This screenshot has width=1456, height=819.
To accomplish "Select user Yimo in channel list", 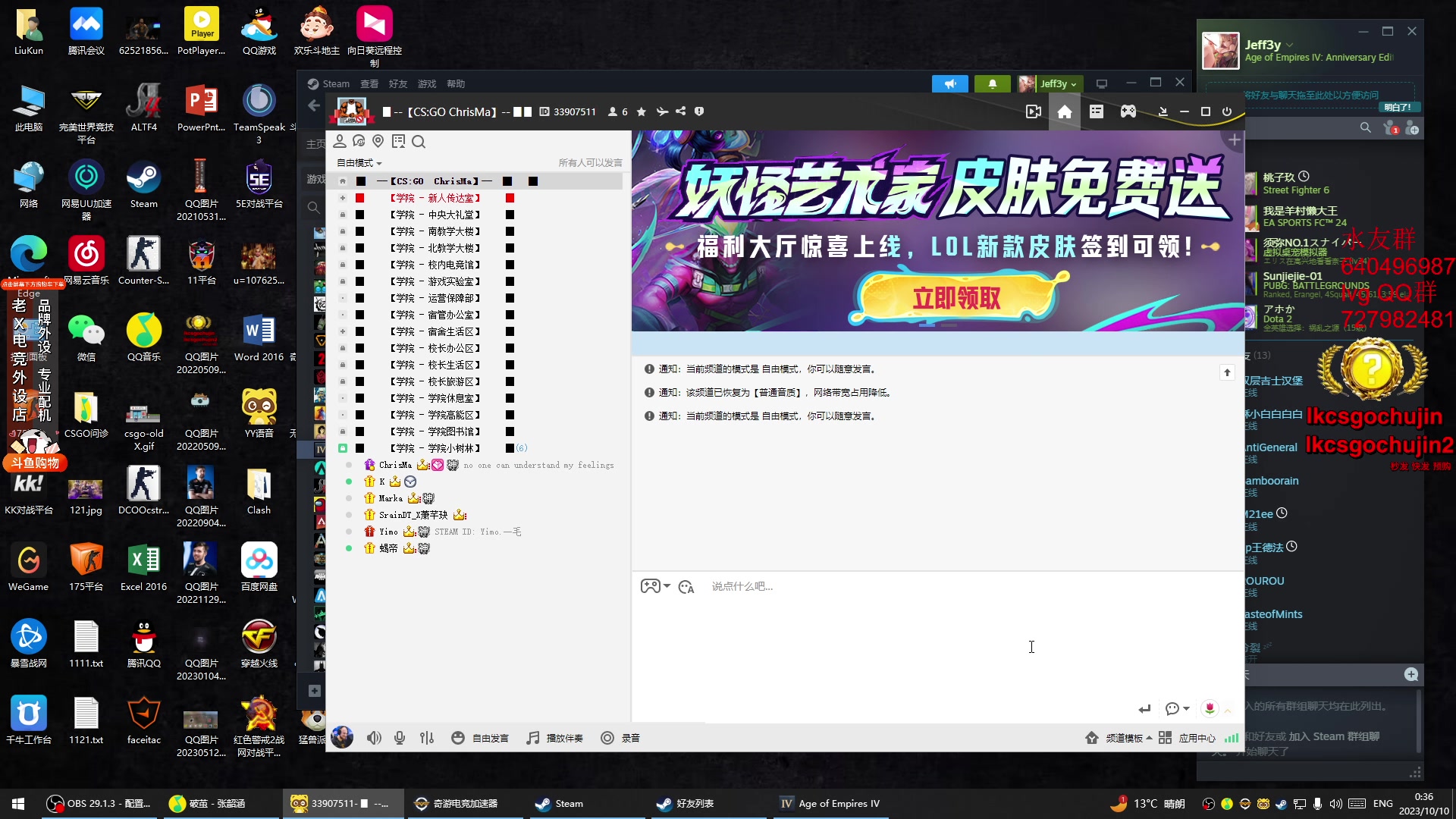I will (388, 532).
